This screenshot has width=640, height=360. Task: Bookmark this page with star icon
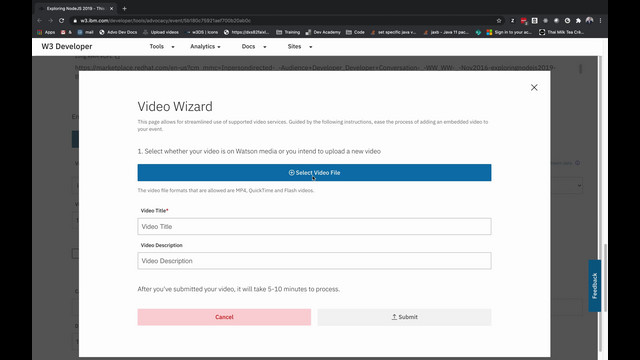pos(499,20)
